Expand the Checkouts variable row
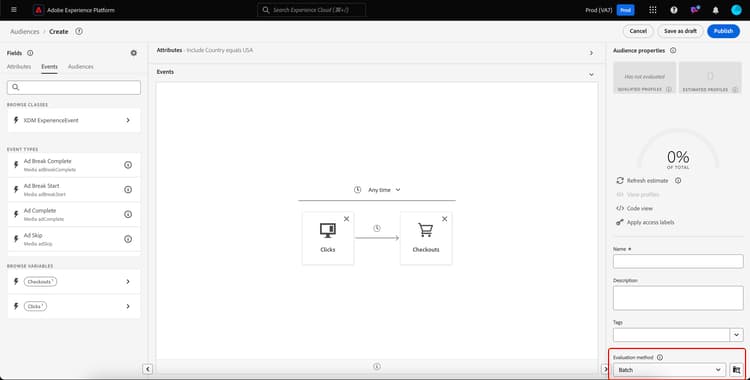 click(74, 281)
